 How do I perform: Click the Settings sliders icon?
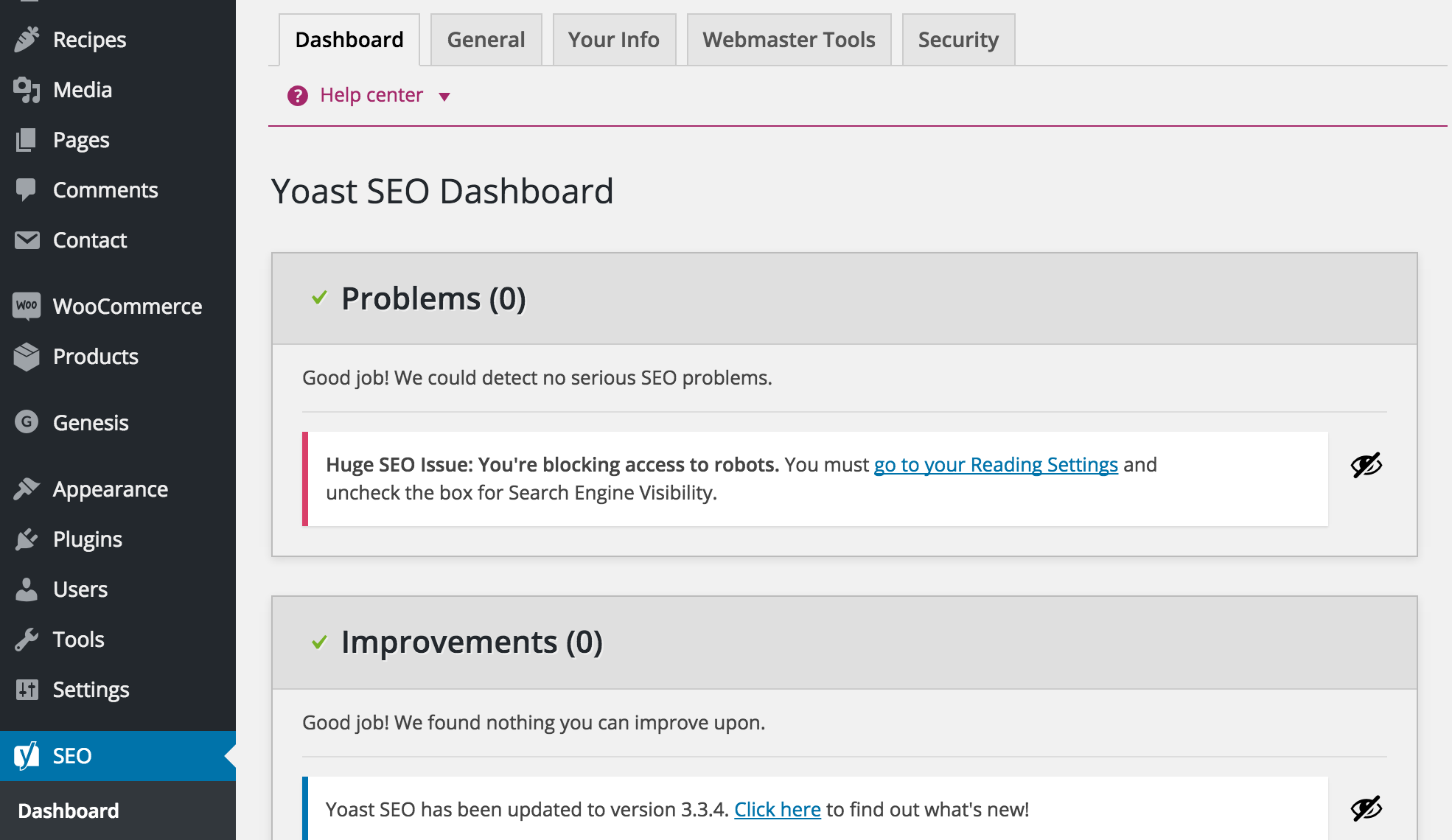pos(27,690)
